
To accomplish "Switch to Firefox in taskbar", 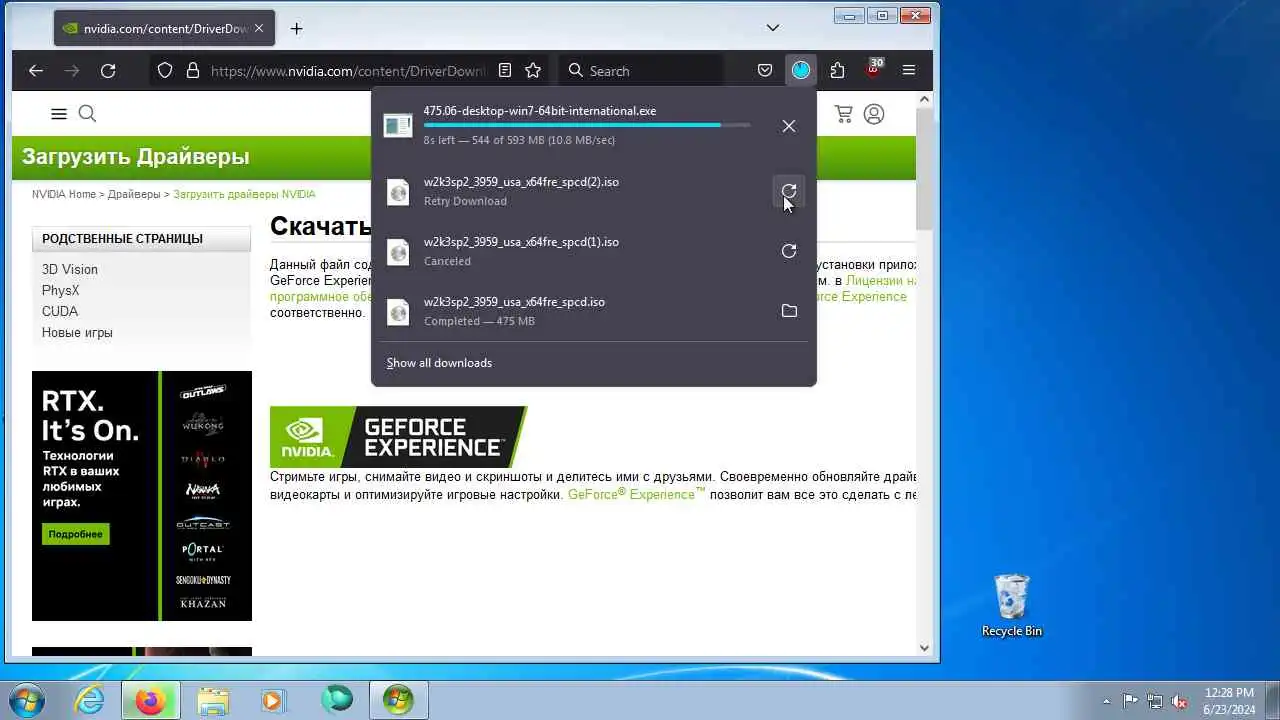I will (151, 700).
